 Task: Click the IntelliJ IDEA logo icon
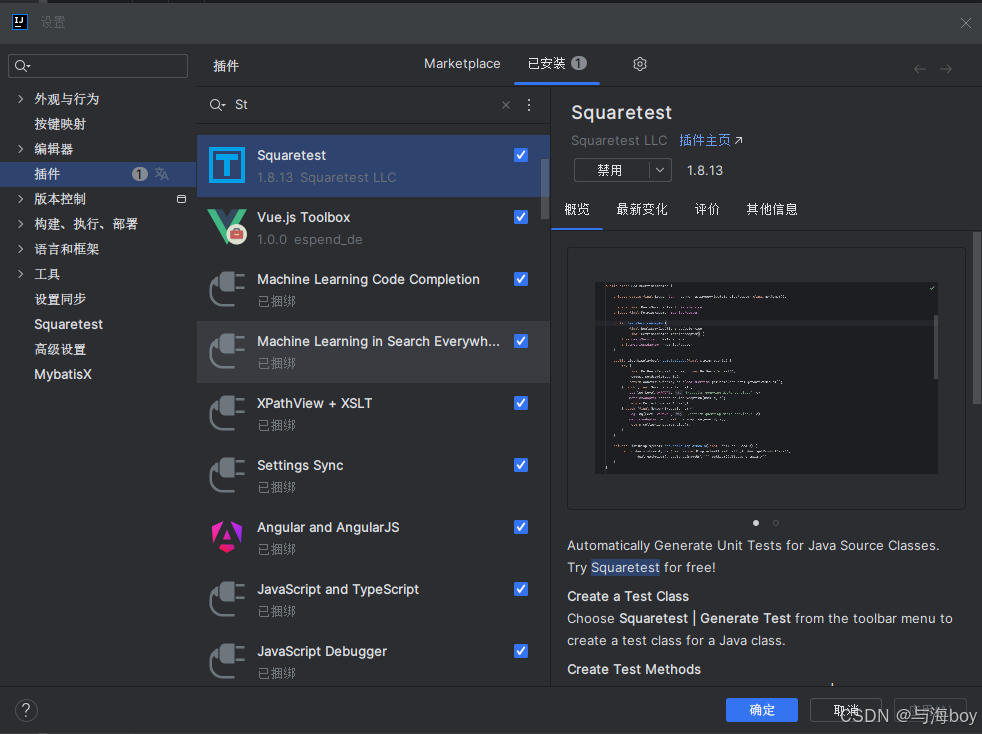coord(19,23)
